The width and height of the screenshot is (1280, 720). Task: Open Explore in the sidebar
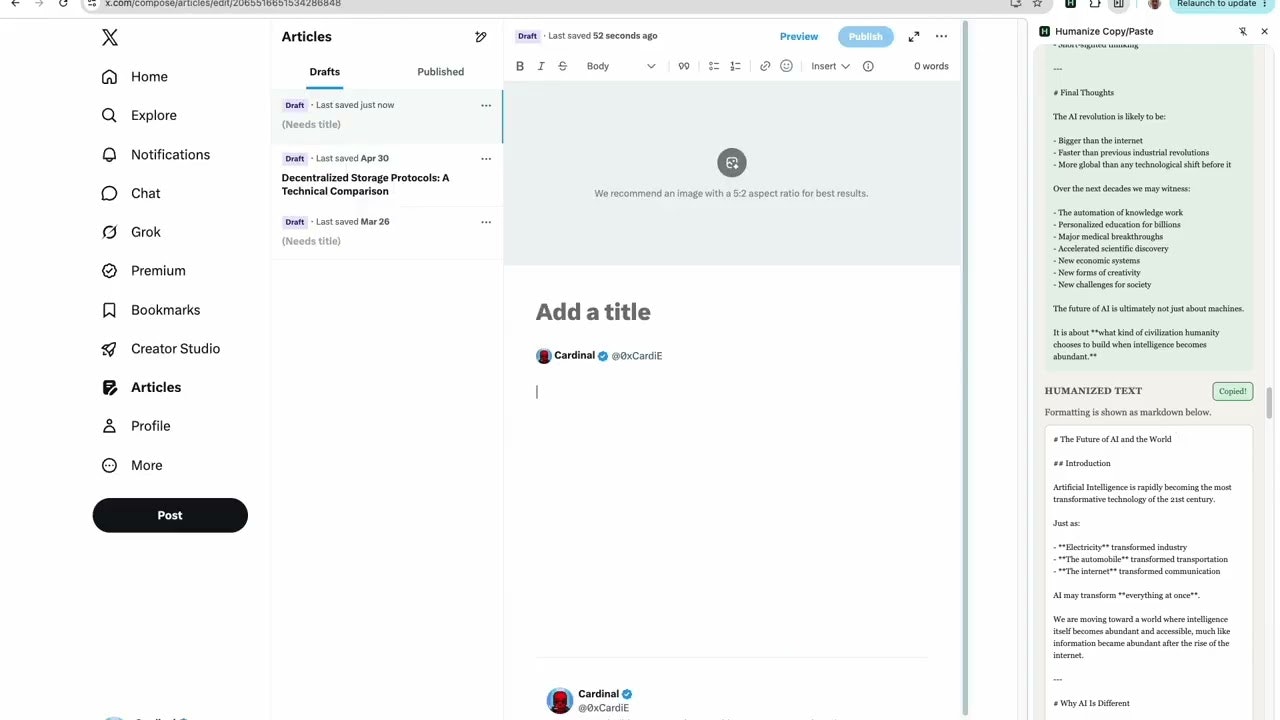pos(139,115)
